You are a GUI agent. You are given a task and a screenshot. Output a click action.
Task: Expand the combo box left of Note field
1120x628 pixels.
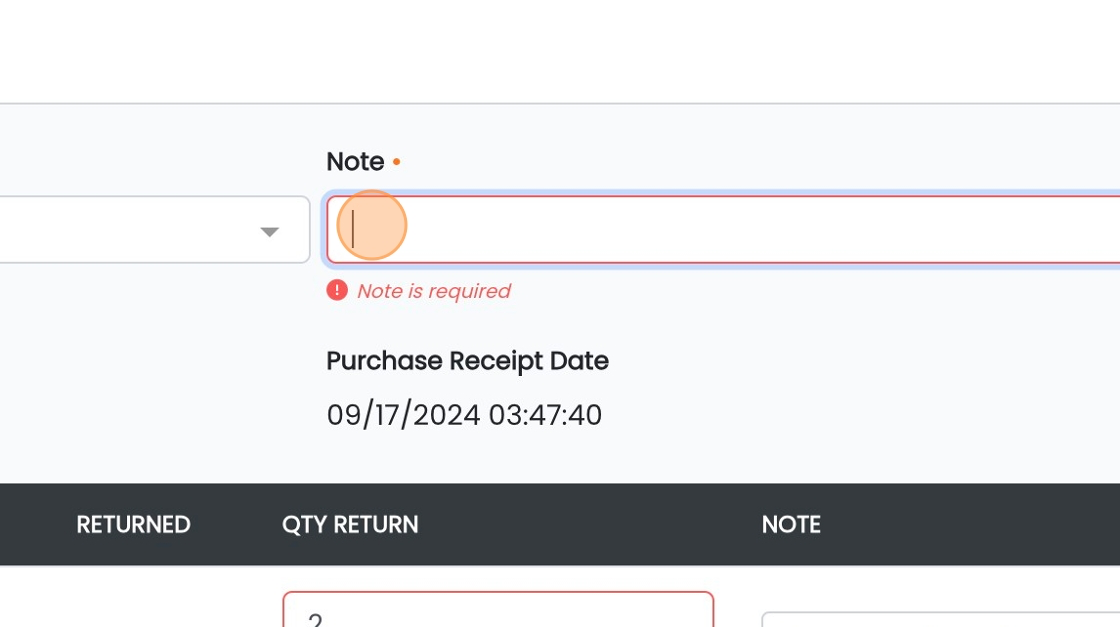tap(154, 229)
